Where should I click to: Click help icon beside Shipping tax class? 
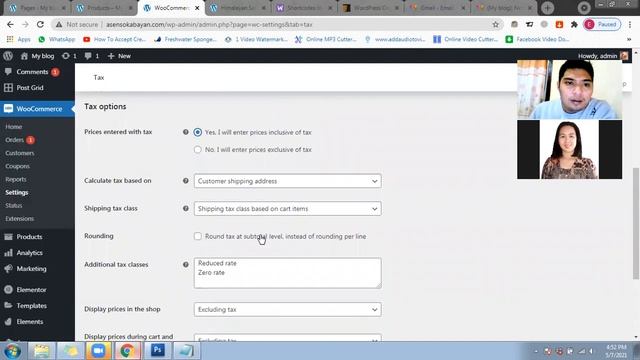click(186, 209)
